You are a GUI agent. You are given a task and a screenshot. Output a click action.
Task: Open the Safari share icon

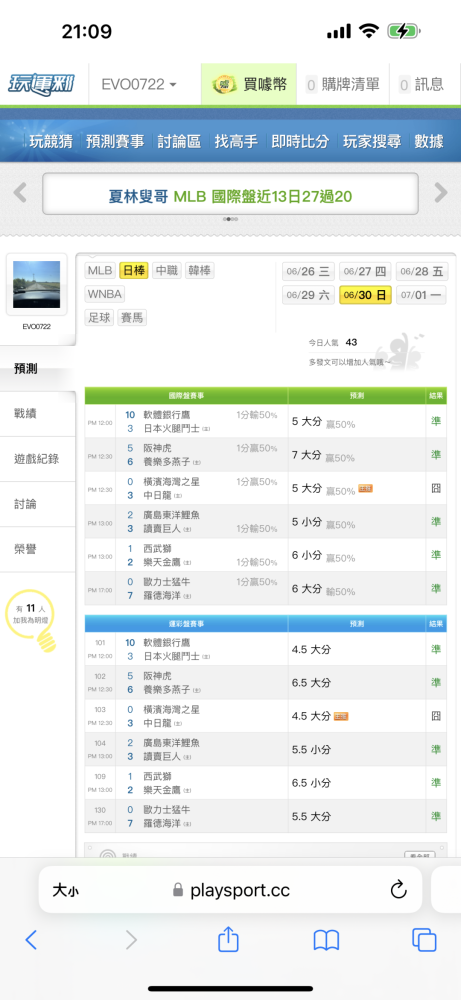pos(228,939)
